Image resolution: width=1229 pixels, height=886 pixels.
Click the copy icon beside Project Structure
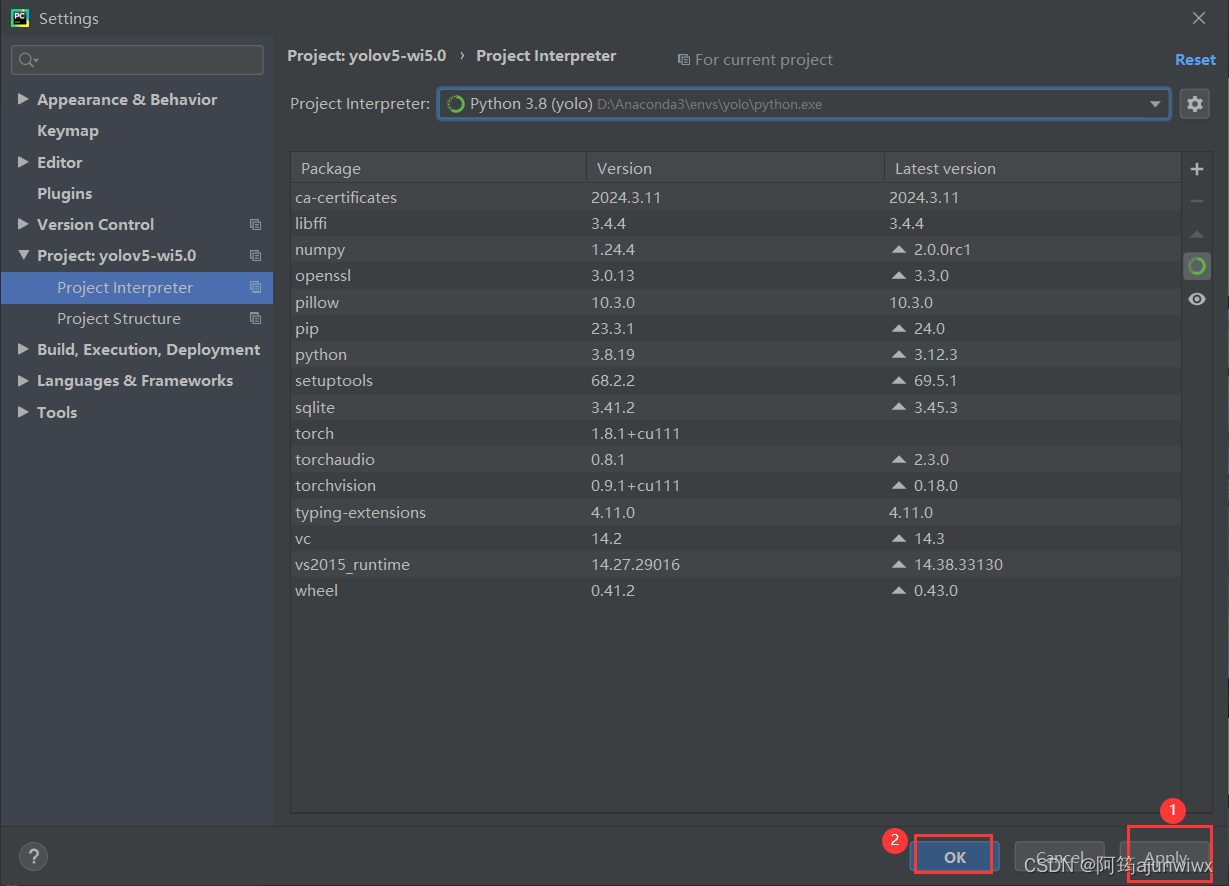point(255,319)
